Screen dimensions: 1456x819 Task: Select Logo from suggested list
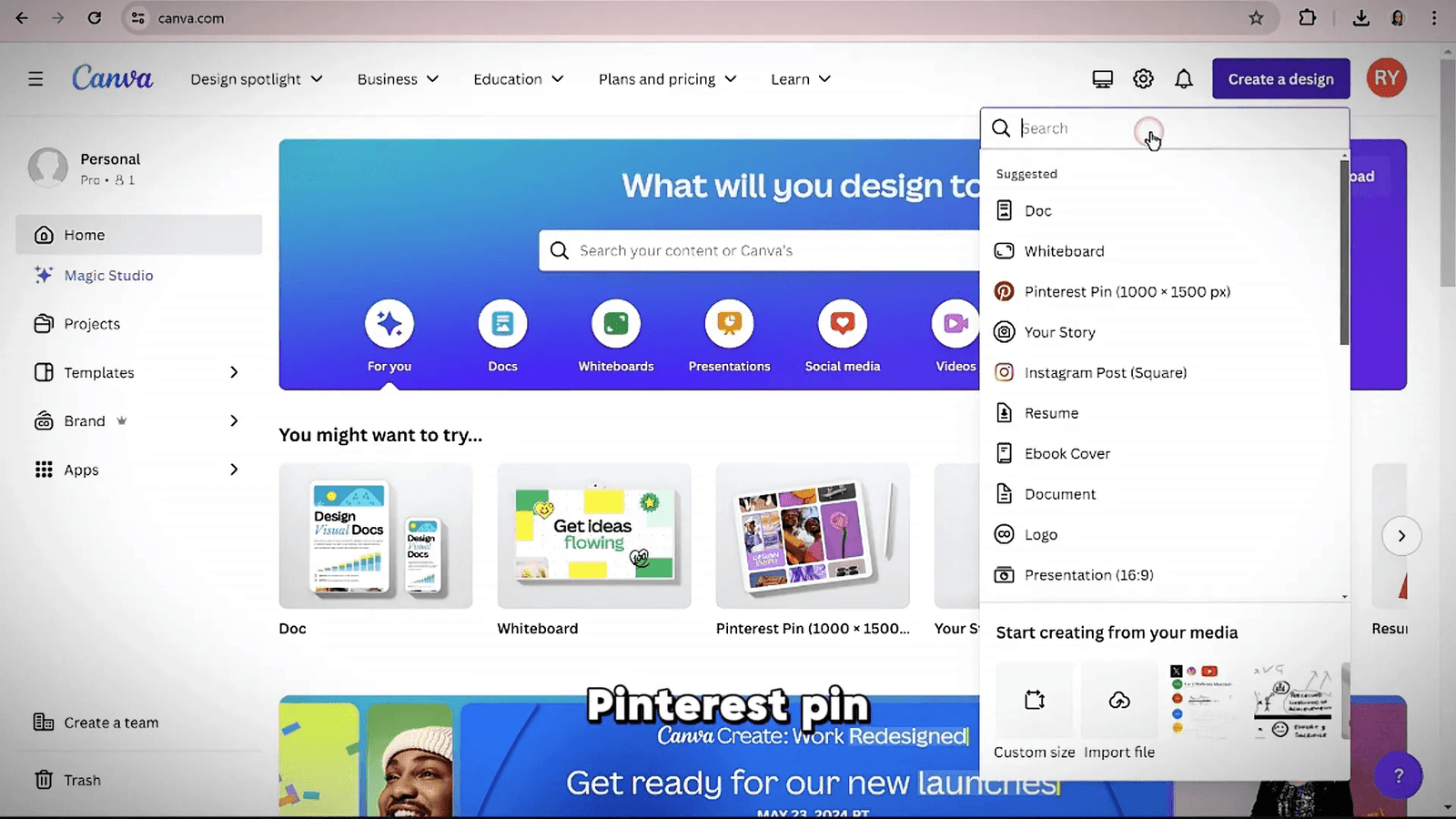pyautogui.click(x=1161, y=534)
